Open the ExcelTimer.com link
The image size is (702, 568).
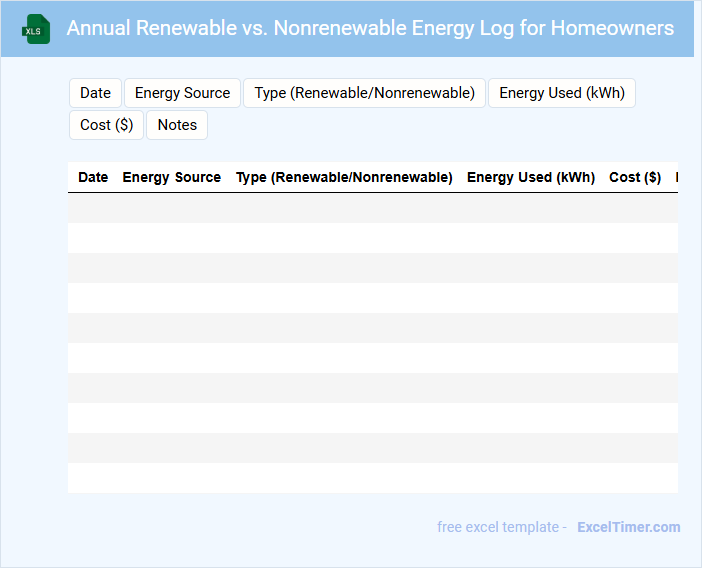(x=628, y=527)
